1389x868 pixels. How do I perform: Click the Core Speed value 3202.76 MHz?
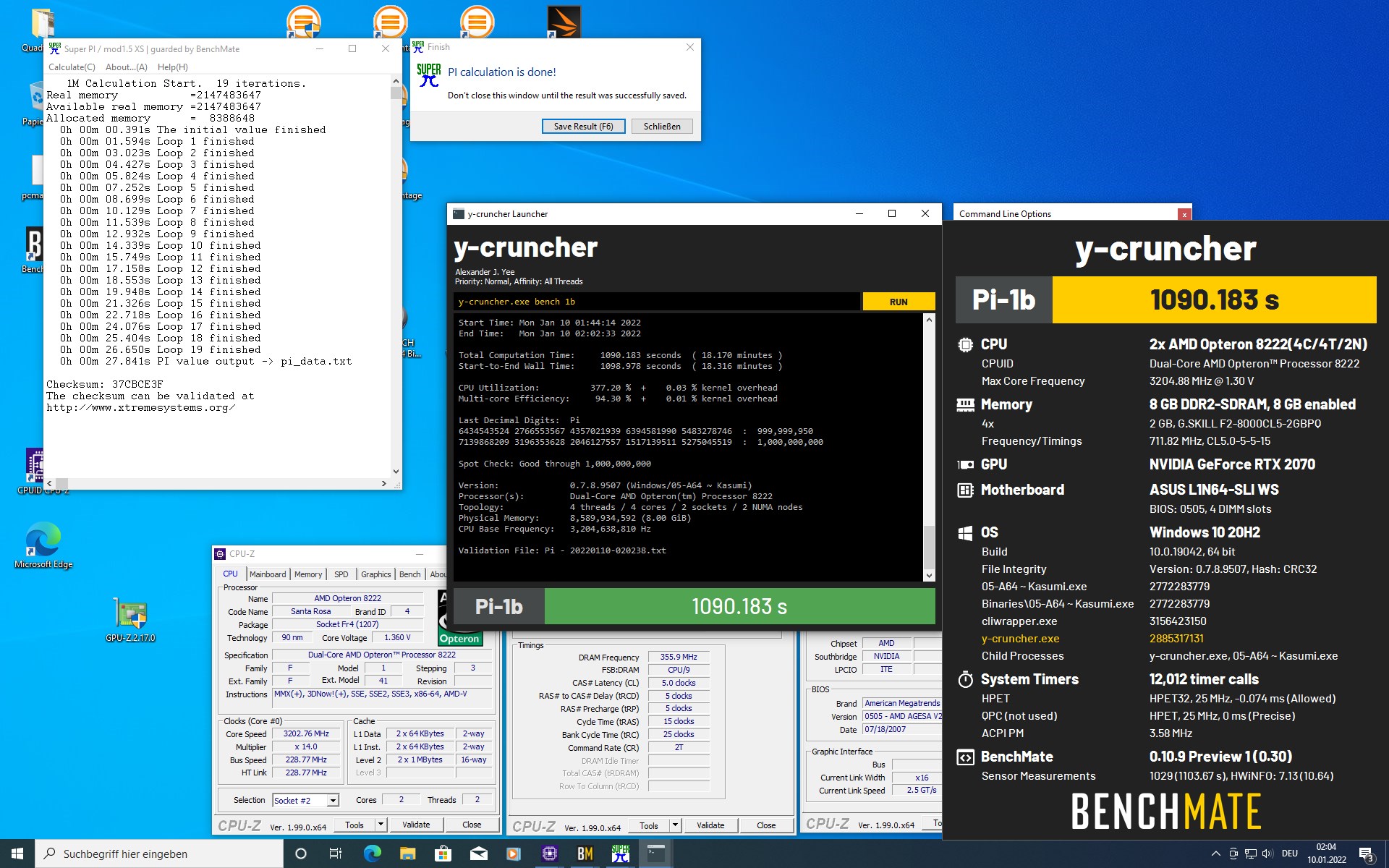306,733
